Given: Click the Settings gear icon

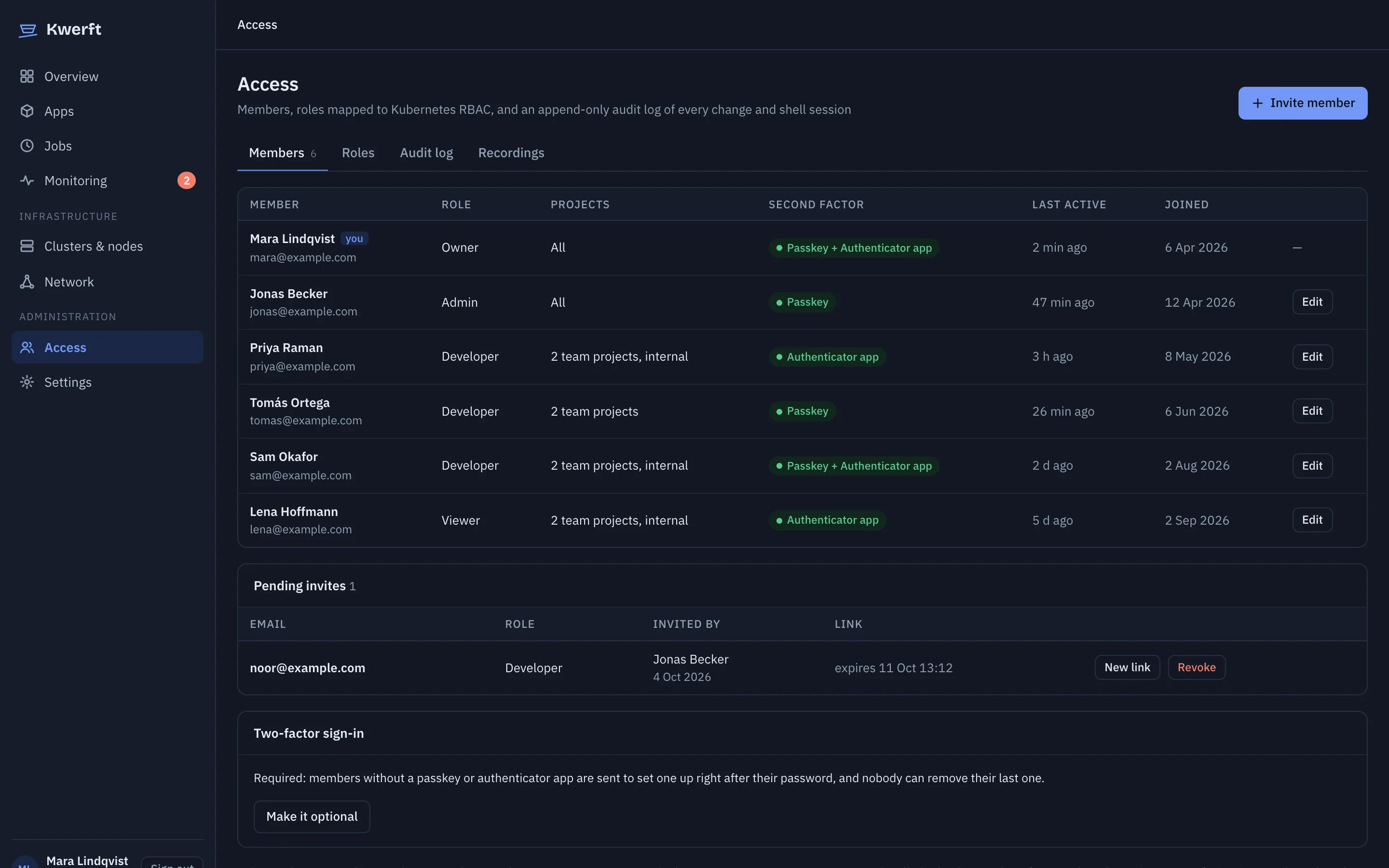Looking at the screenshot, I should (27, 382).
